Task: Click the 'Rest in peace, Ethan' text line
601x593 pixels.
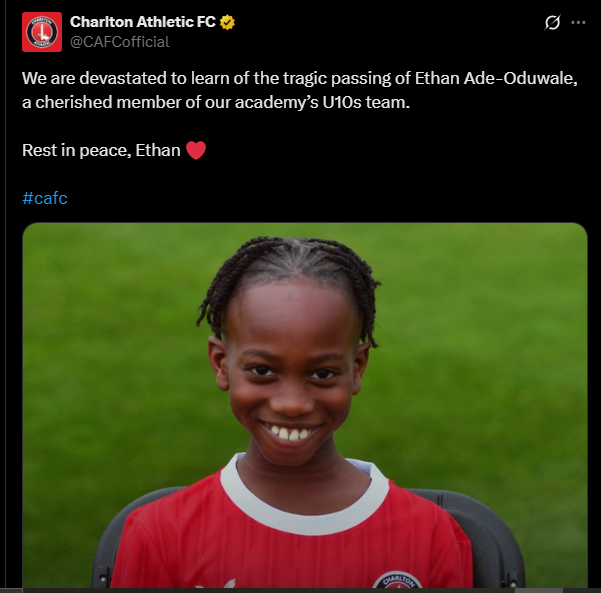Action: click(x=101, y=150)
